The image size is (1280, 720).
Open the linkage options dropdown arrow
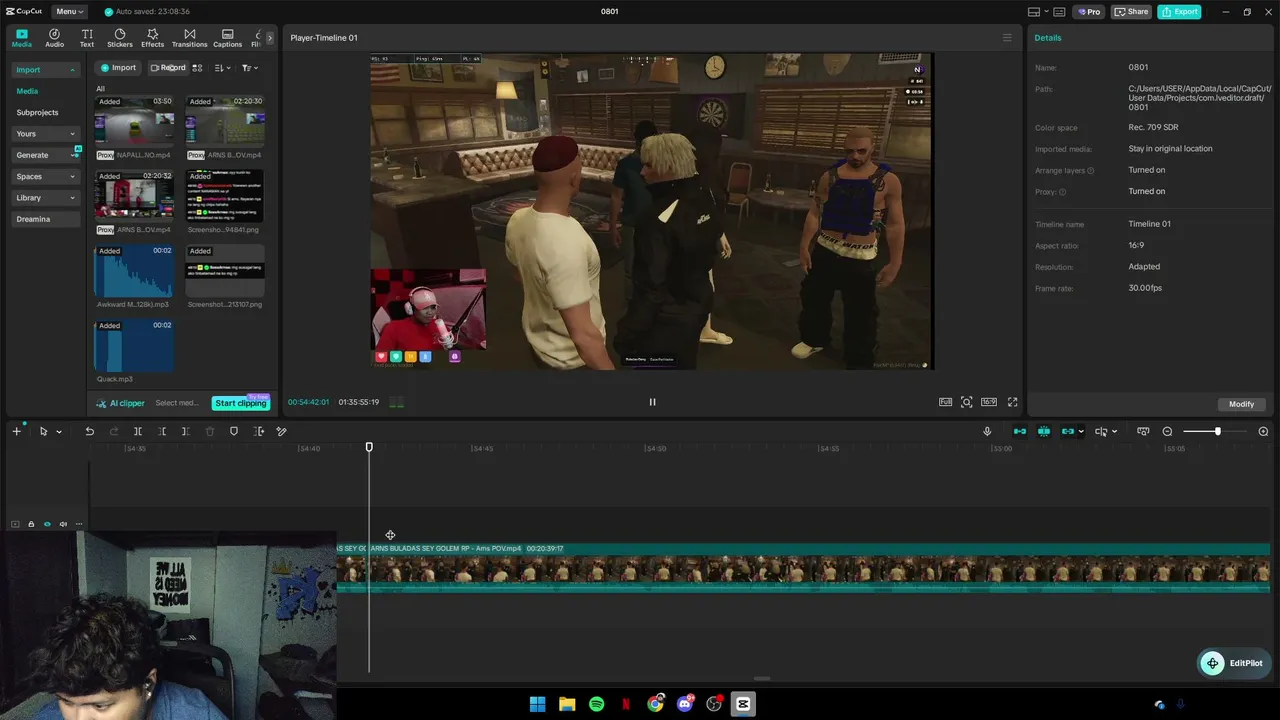[x=1081, y=432]
